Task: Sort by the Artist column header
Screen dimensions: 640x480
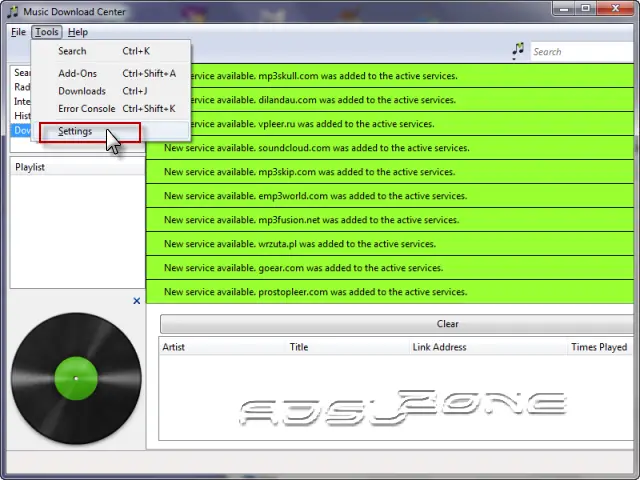Action: pos(222,347)
